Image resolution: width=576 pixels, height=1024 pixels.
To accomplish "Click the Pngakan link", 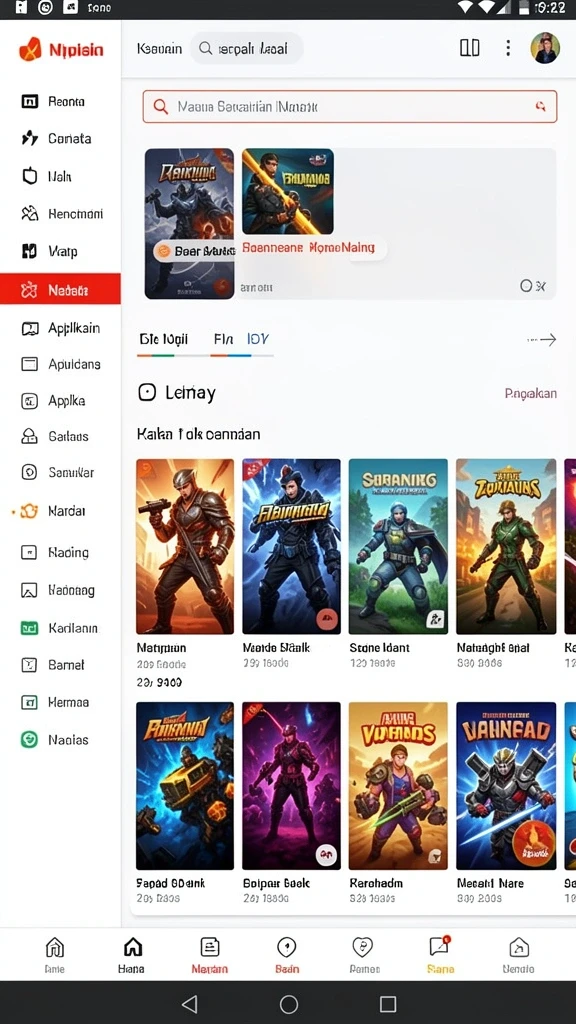I will [x=530, y=393].
